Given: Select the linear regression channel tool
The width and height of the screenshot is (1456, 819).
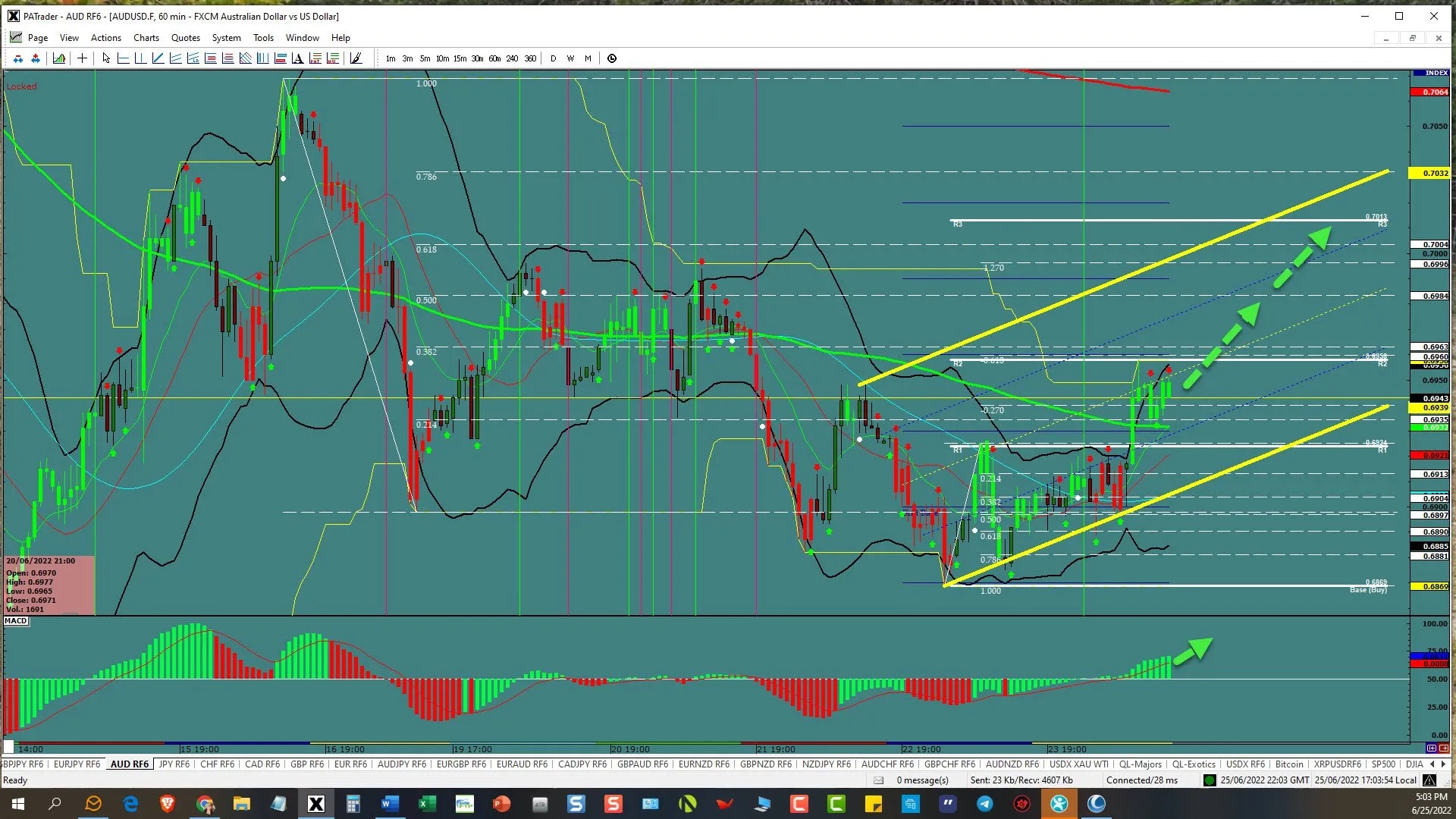Looking at the screenshot, I should [x=193, y=58].
